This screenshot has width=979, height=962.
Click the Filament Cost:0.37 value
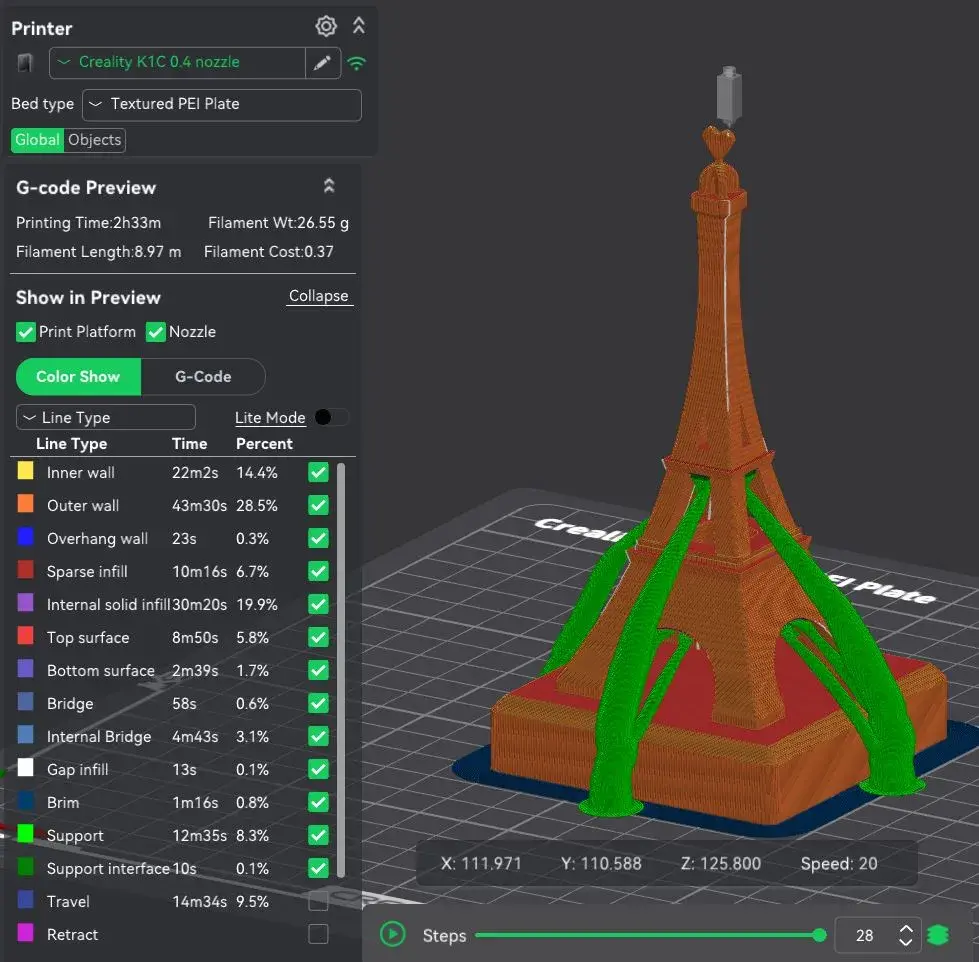(x=268, y=252)
